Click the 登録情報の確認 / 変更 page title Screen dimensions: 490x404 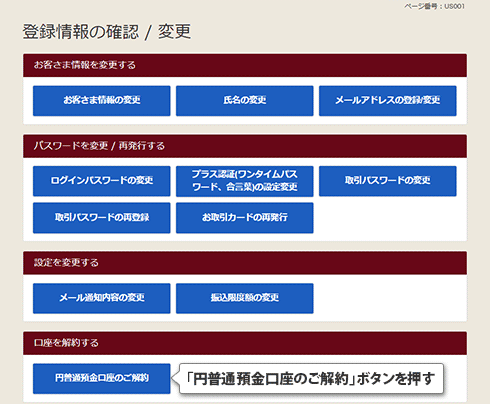[x=107, y=32]
